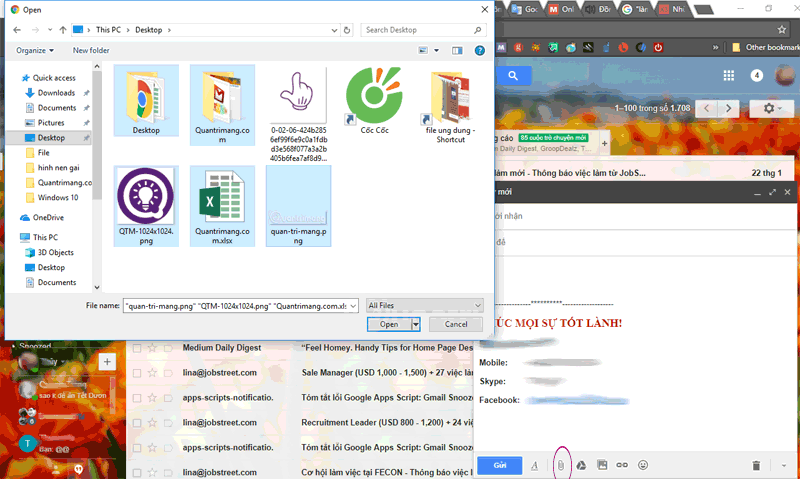Click the File name input box
The width and height of the screenshot is (800, 479).
(236, 306)
